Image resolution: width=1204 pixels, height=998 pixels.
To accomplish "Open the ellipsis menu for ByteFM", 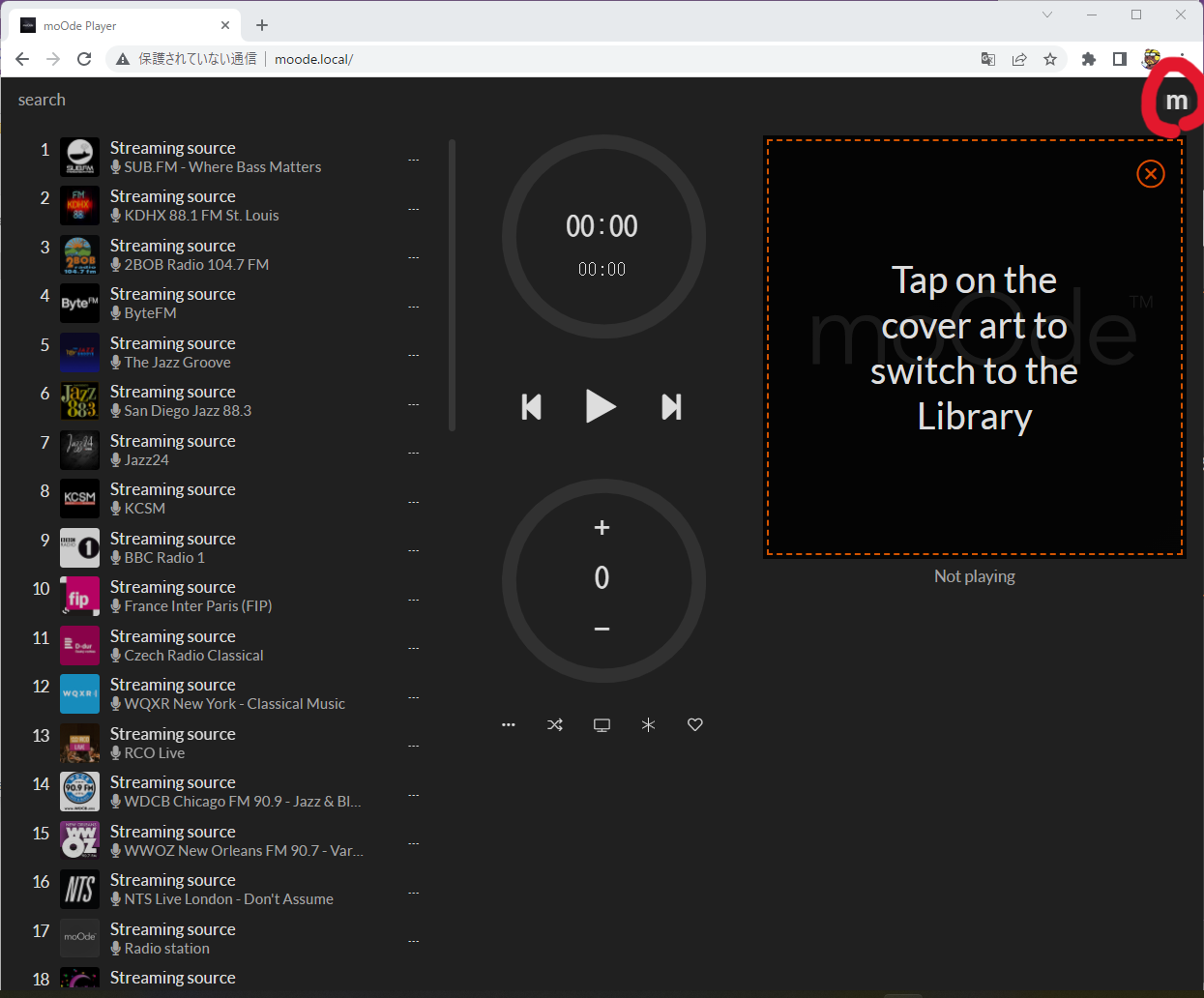I will (x=413, y=307).
